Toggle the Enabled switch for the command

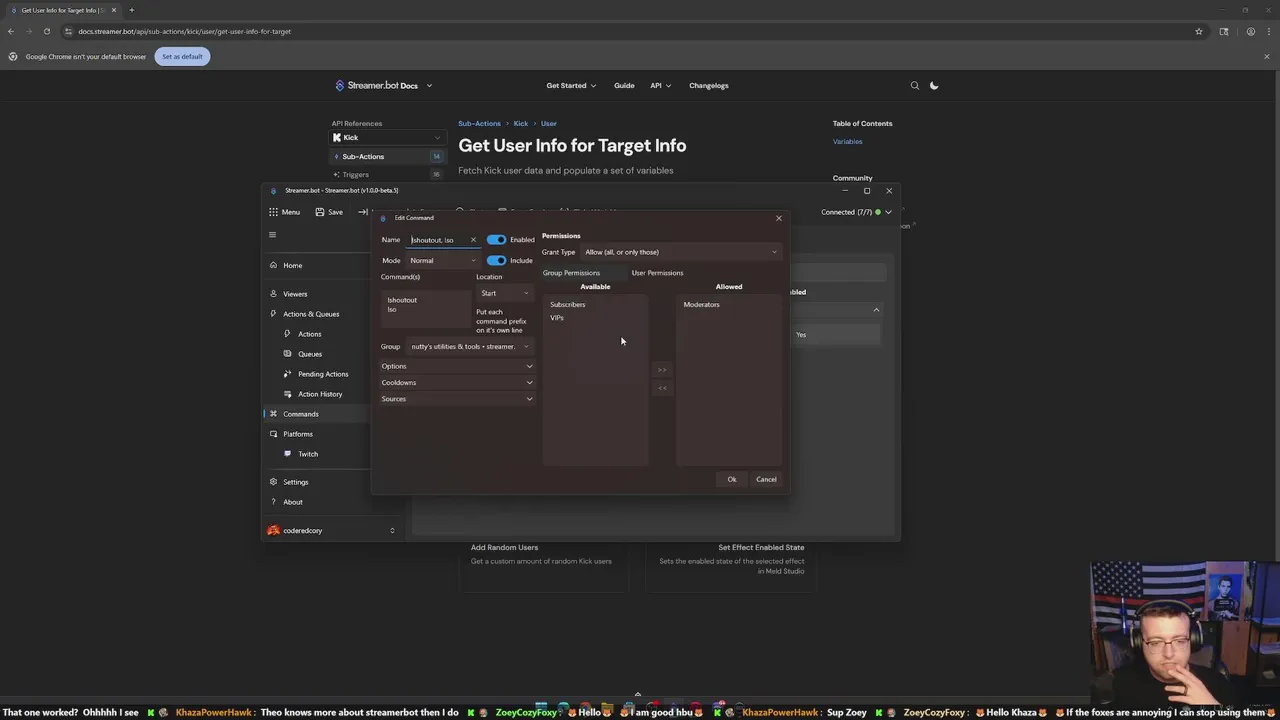pos(496,240)
